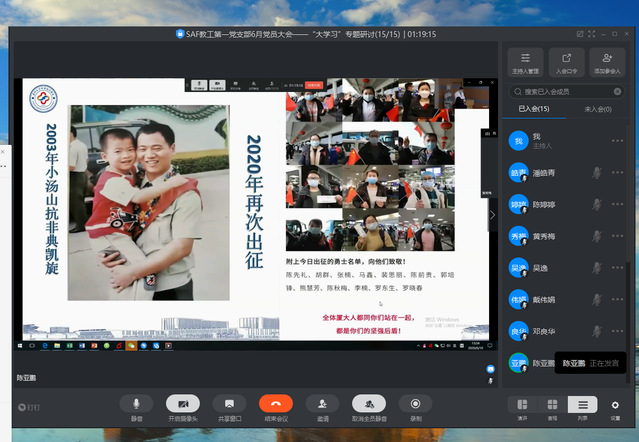The image size is (639, 442).
Task: Click the small microphone icon below shared screen
Action: click(491, 381)
